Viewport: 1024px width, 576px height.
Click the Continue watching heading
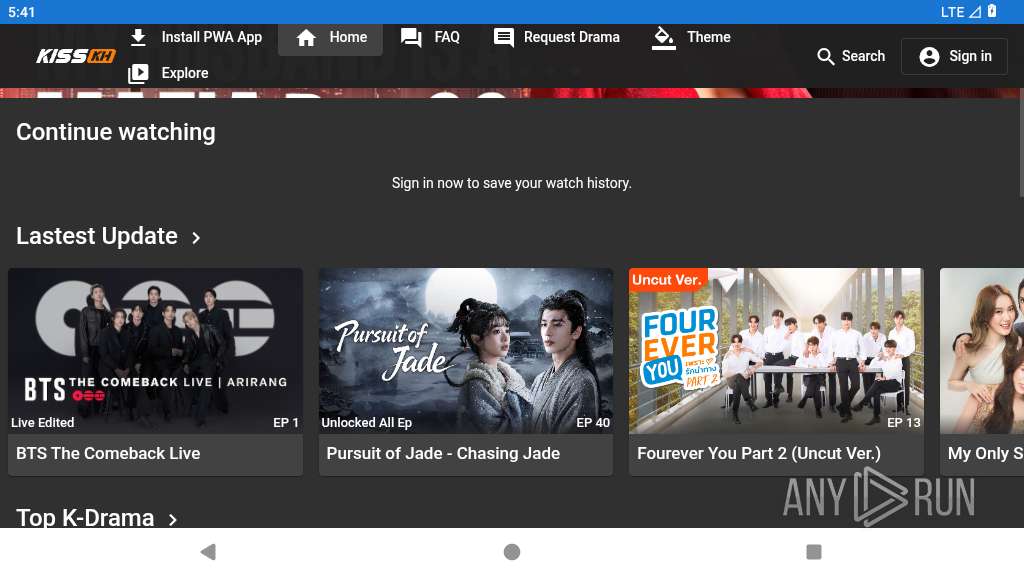pos(116,132)
